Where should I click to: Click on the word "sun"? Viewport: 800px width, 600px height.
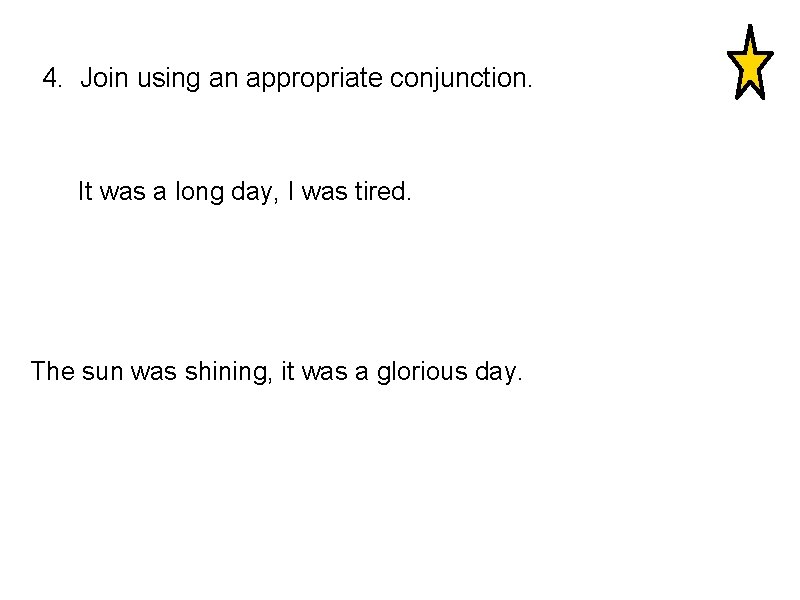click(103, 372)
